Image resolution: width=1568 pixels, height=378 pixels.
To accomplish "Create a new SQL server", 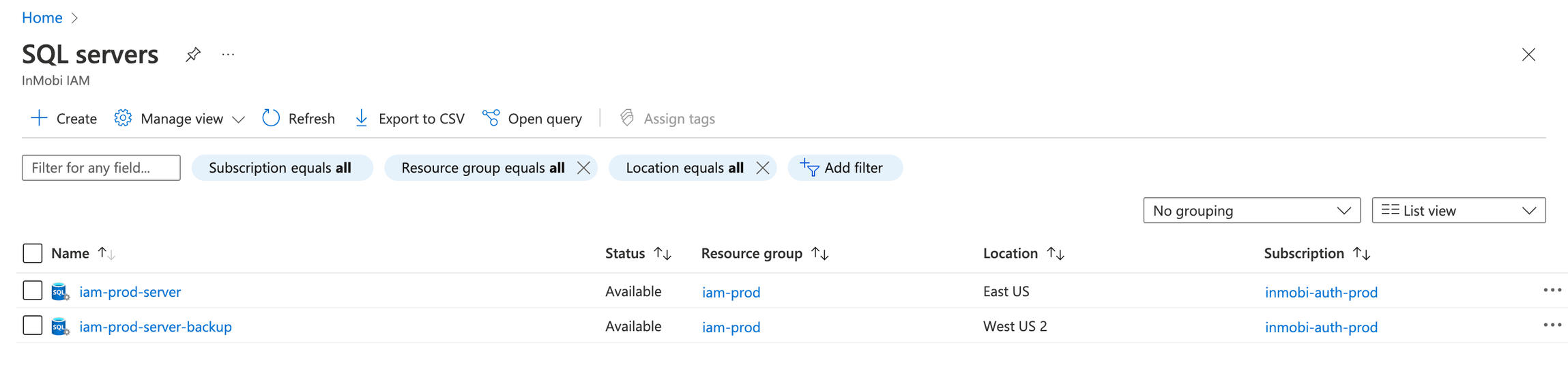I will coord(64,119).
